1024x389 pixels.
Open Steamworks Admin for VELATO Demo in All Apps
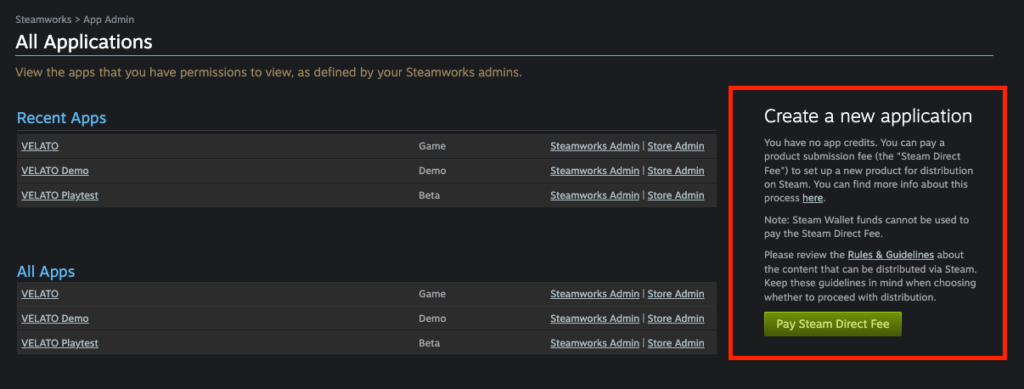click(594, 319)
